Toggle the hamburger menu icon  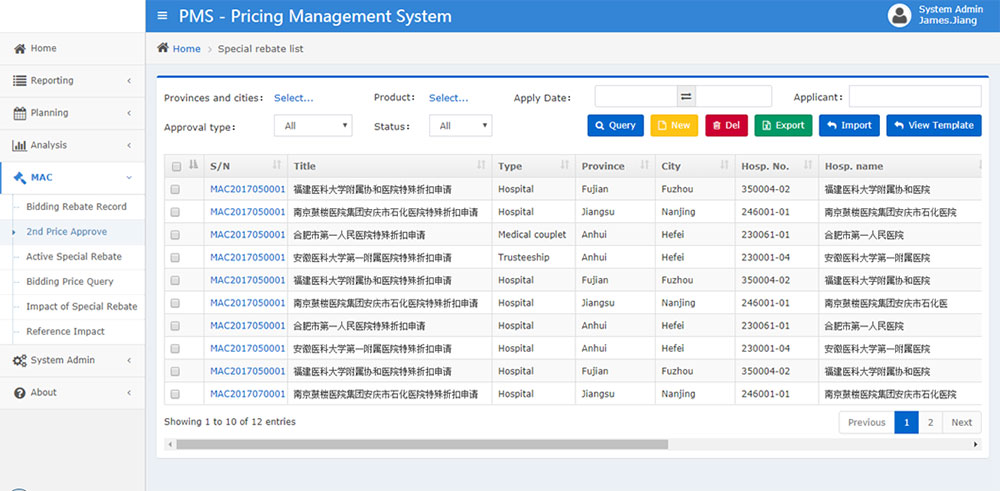click(162, 15)
